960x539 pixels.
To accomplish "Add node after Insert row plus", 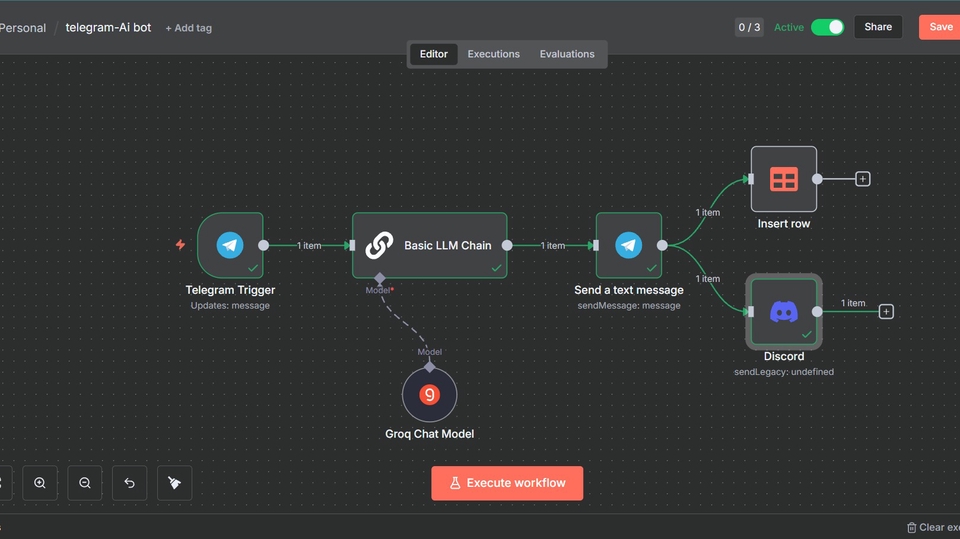I will pos(863,179).
